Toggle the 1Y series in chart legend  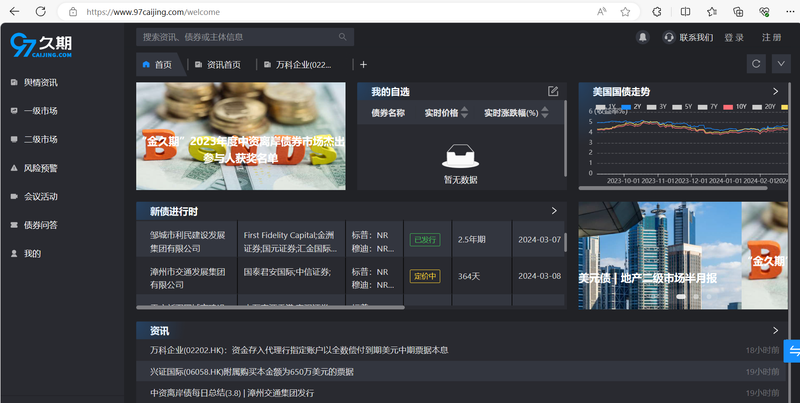click(x=605, y=107)
